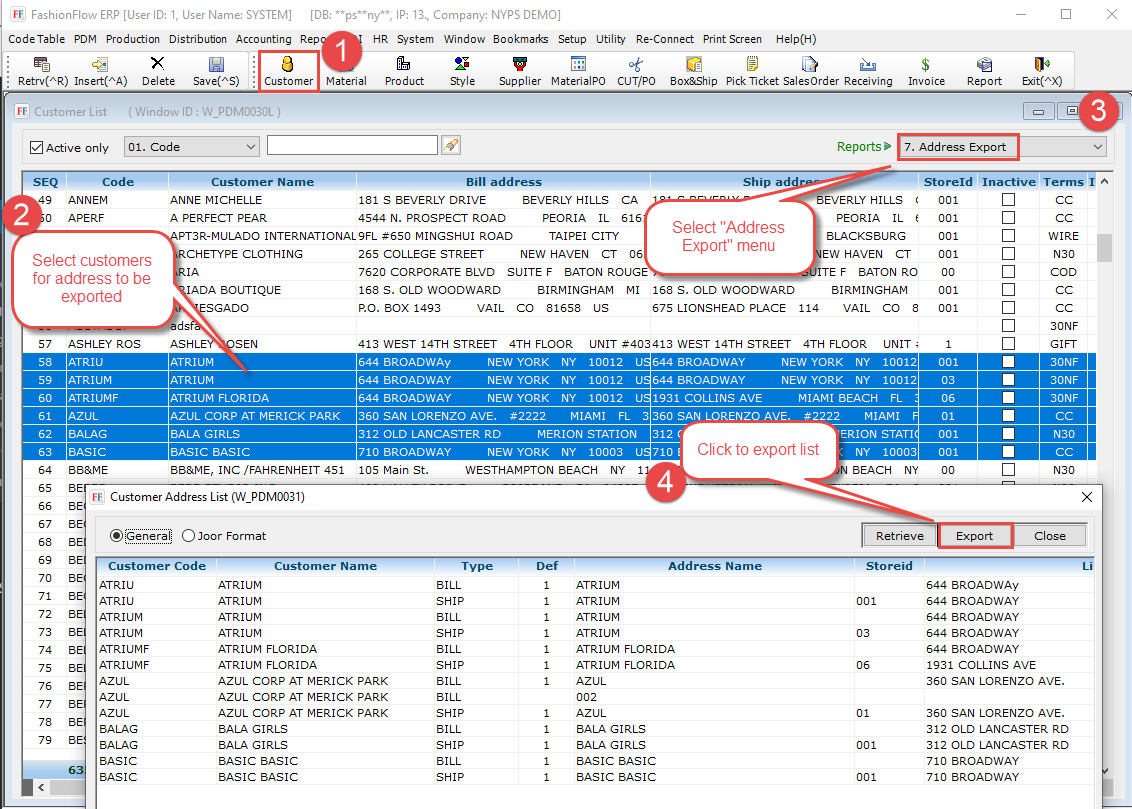
Task: Uncheck the Active only checkbox
Action: (x=37, y=148)
